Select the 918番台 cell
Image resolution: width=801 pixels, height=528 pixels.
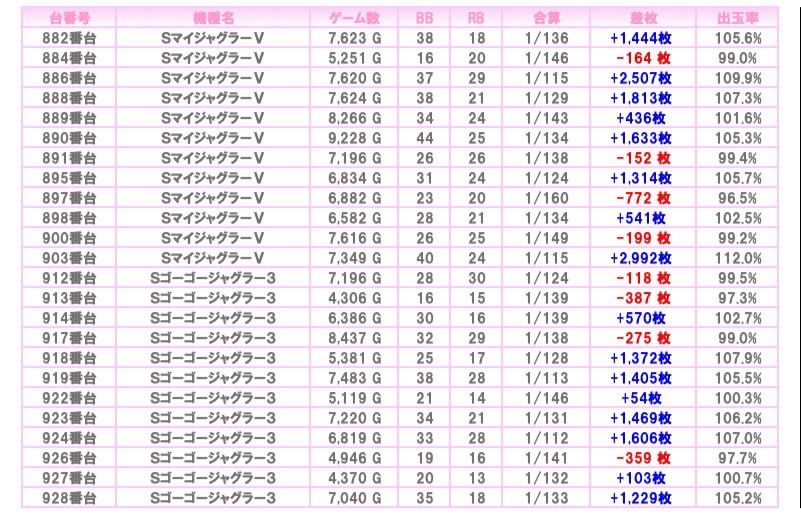click(69, 358)
